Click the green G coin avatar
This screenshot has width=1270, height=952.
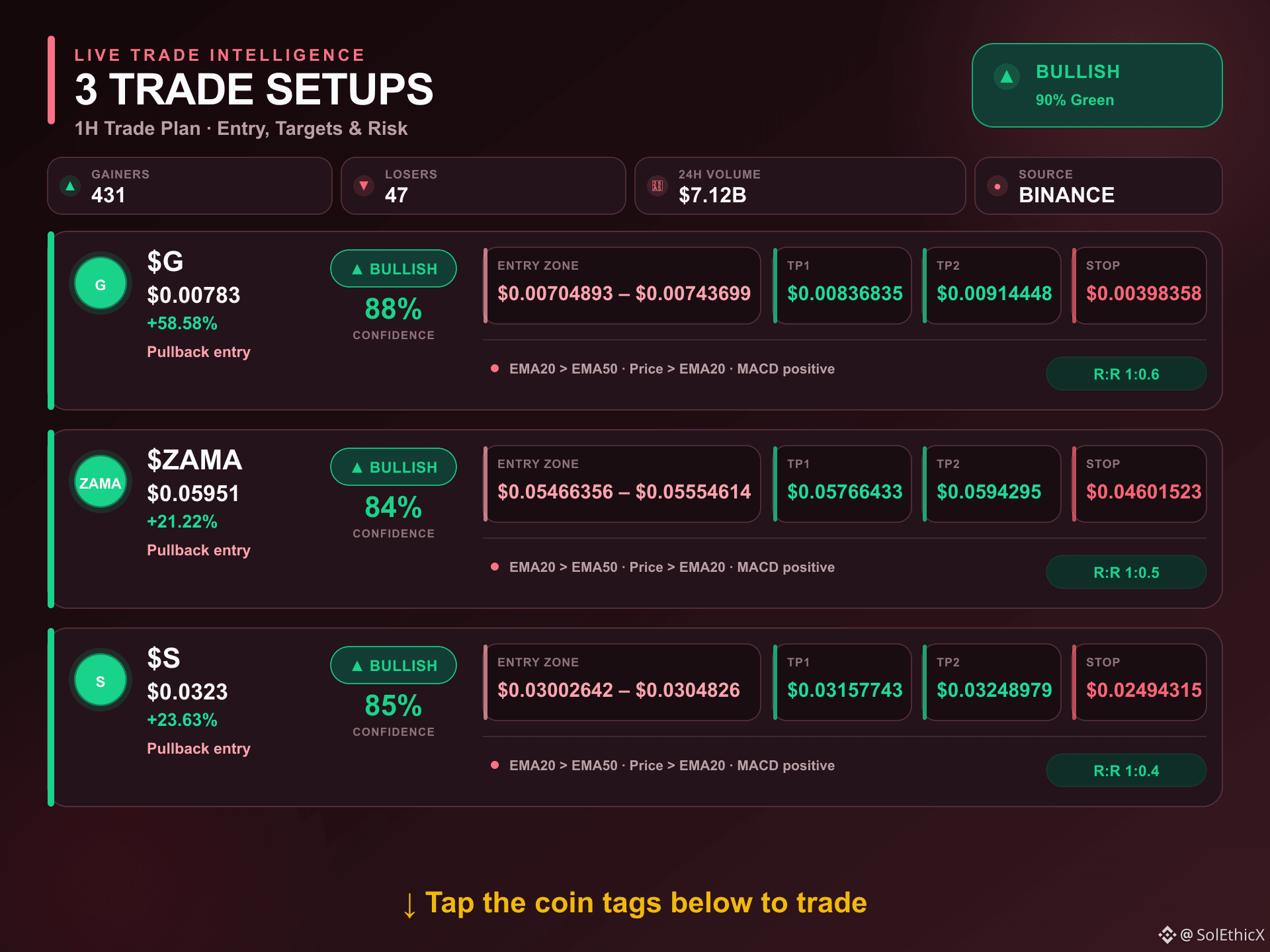[x=101, y=284]
